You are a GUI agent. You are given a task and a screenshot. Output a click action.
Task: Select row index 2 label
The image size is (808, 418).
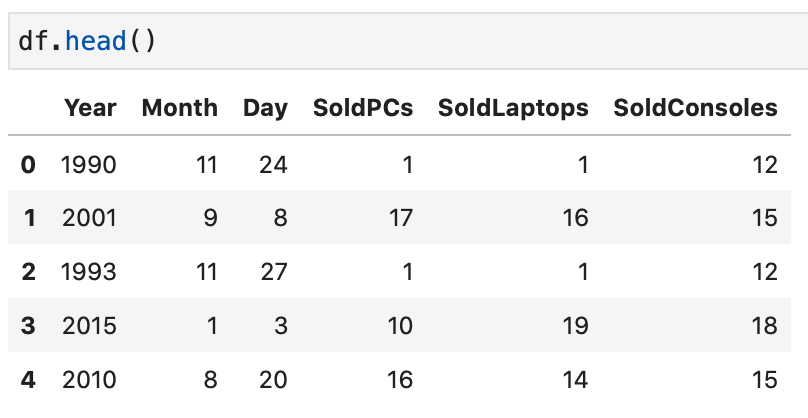[28, 272]
